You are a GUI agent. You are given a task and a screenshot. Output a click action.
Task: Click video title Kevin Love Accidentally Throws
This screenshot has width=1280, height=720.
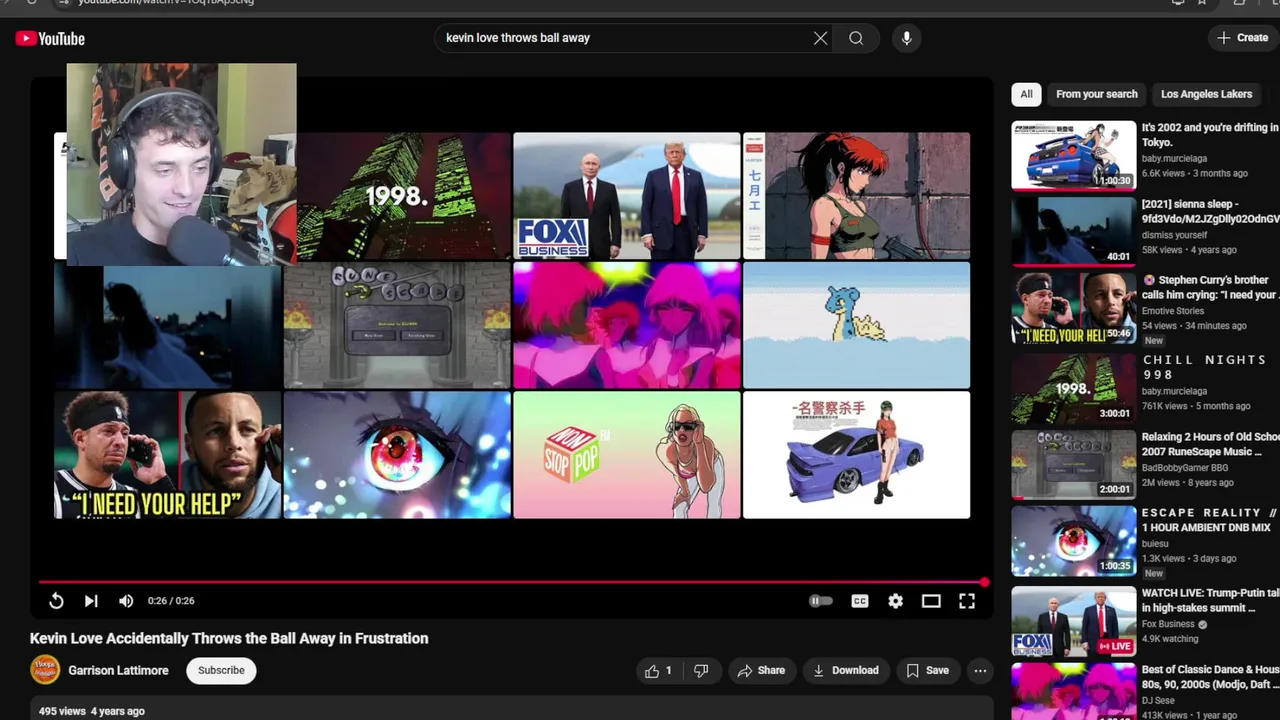tap(229, 638)
